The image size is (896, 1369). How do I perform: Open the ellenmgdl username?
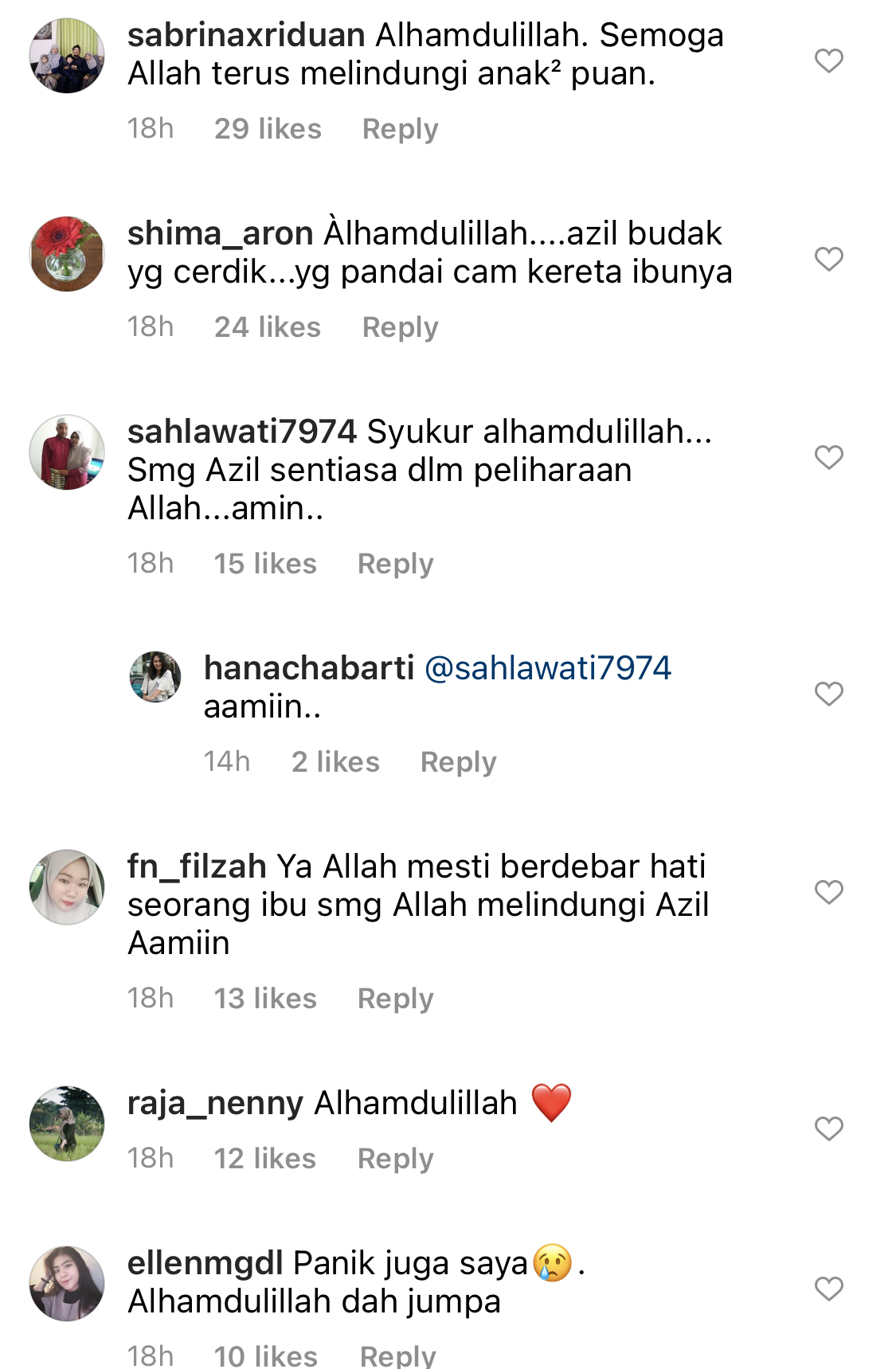coord(205,1263)
